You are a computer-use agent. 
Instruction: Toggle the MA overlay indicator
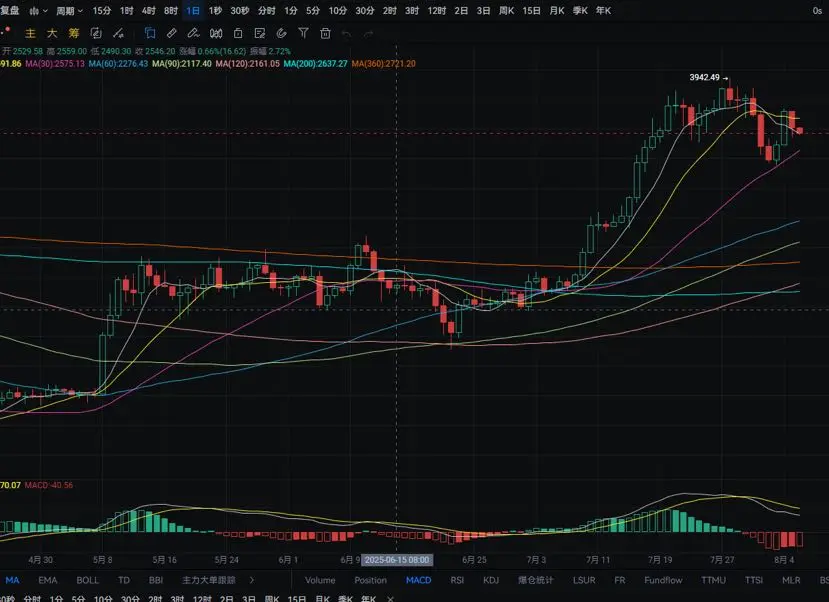12,580
